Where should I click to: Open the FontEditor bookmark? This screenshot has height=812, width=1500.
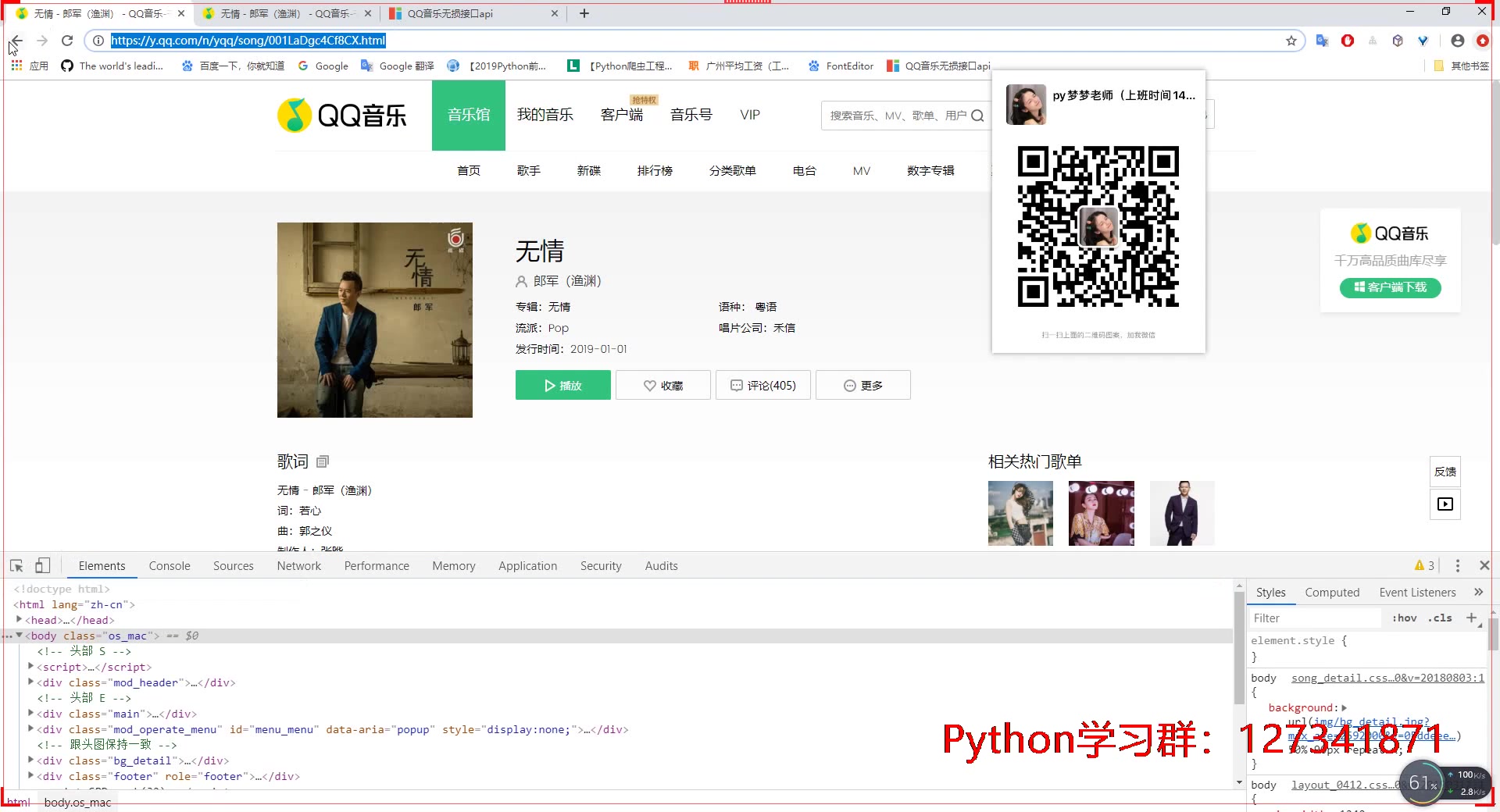point(841,66)
